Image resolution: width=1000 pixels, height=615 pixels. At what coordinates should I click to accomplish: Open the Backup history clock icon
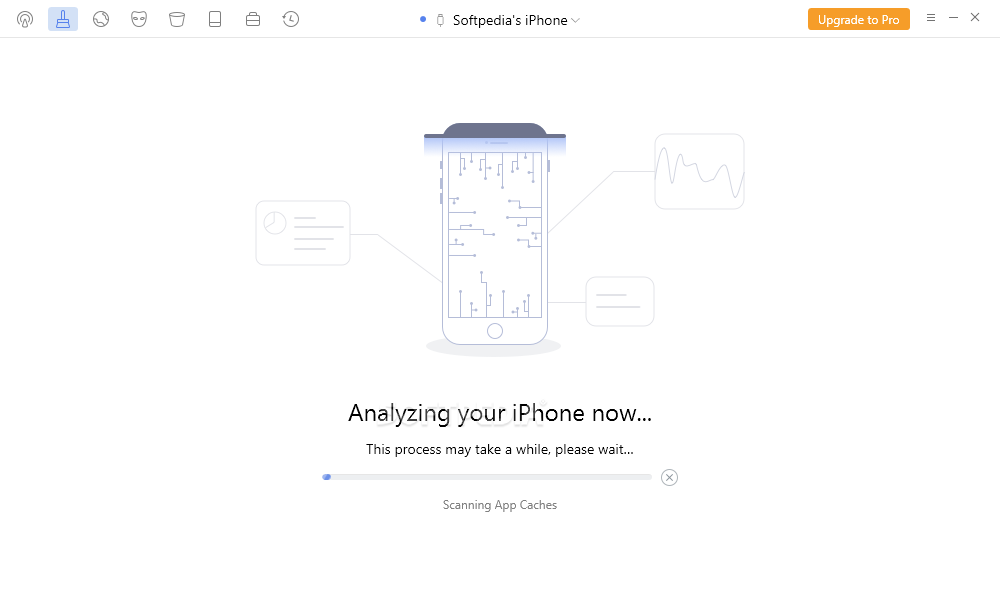tap(291, 19)
